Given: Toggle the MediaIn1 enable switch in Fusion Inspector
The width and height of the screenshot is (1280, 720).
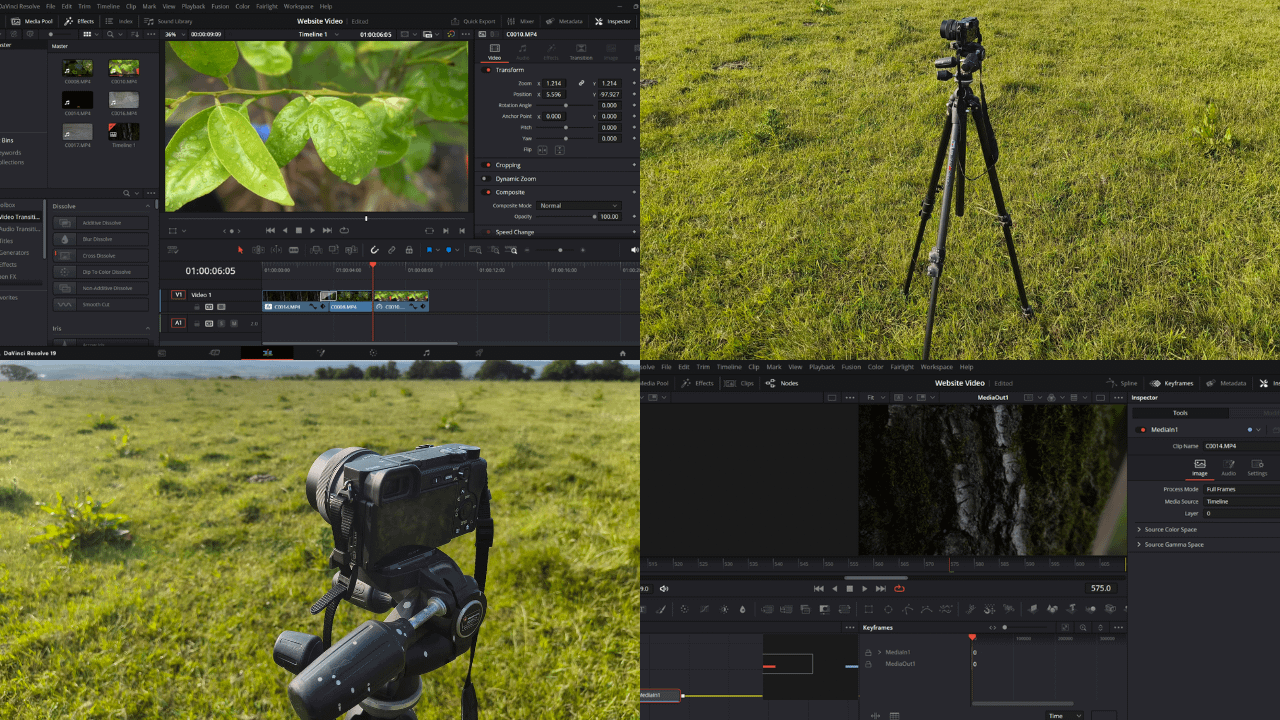Looking at the screenshot, I should coord(1143,430).
